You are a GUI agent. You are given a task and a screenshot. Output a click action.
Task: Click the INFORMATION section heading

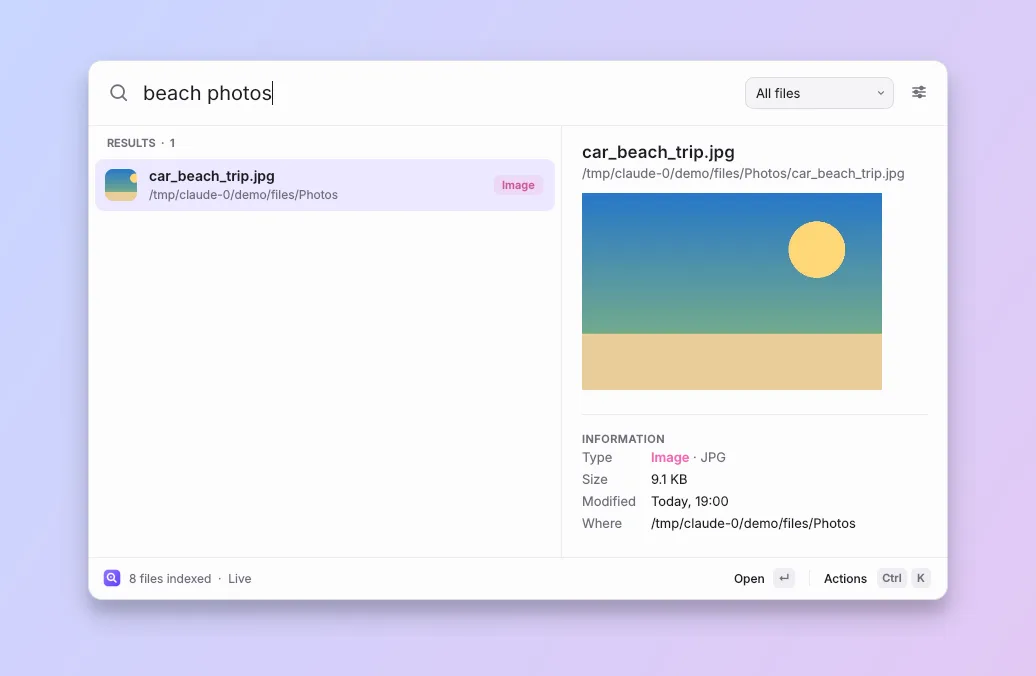pyautogui.click(x=623, y=439)
